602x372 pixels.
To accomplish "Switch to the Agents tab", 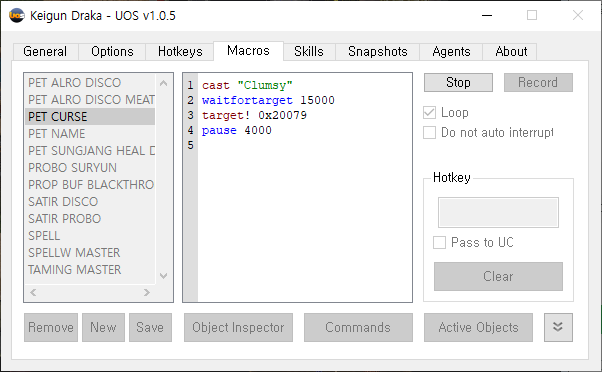I will (x=451, y=51).
